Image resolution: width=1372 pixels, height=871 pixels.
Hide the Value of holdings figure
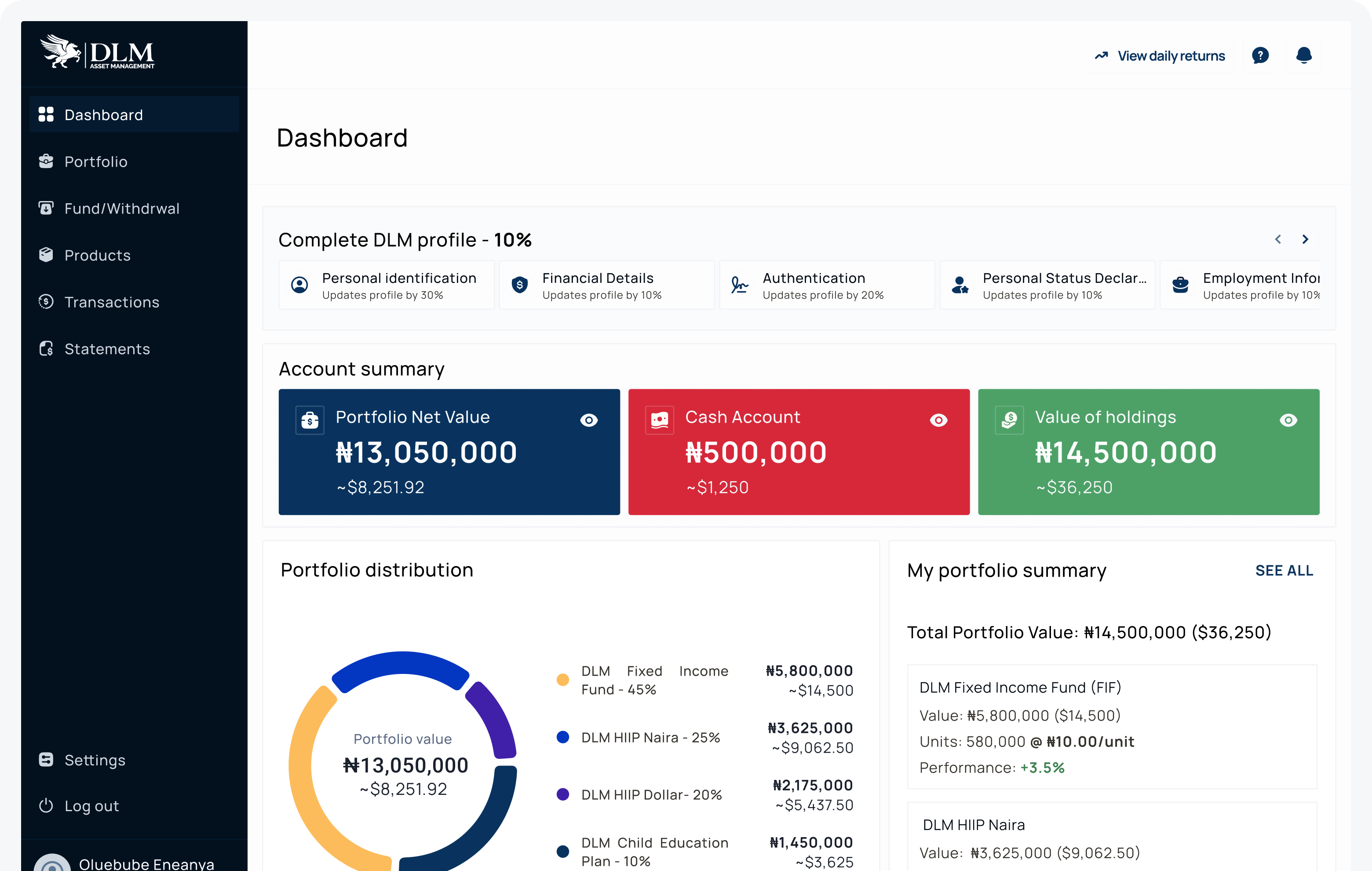coord(1289,420)
